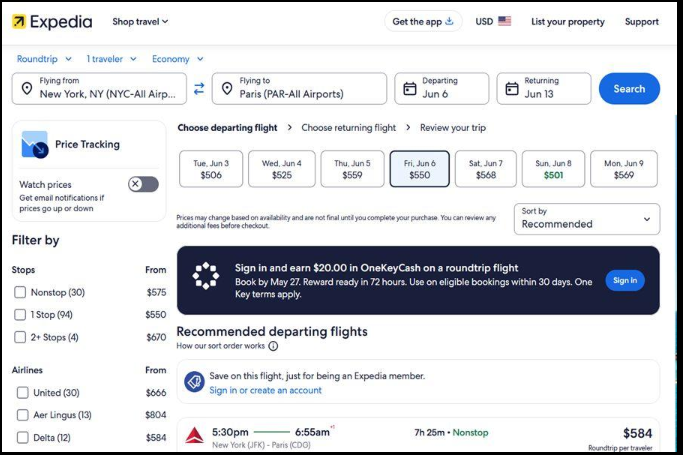Open the info icon next to sort order
Viewport: 683px width, 455px height.
point(273,346)
